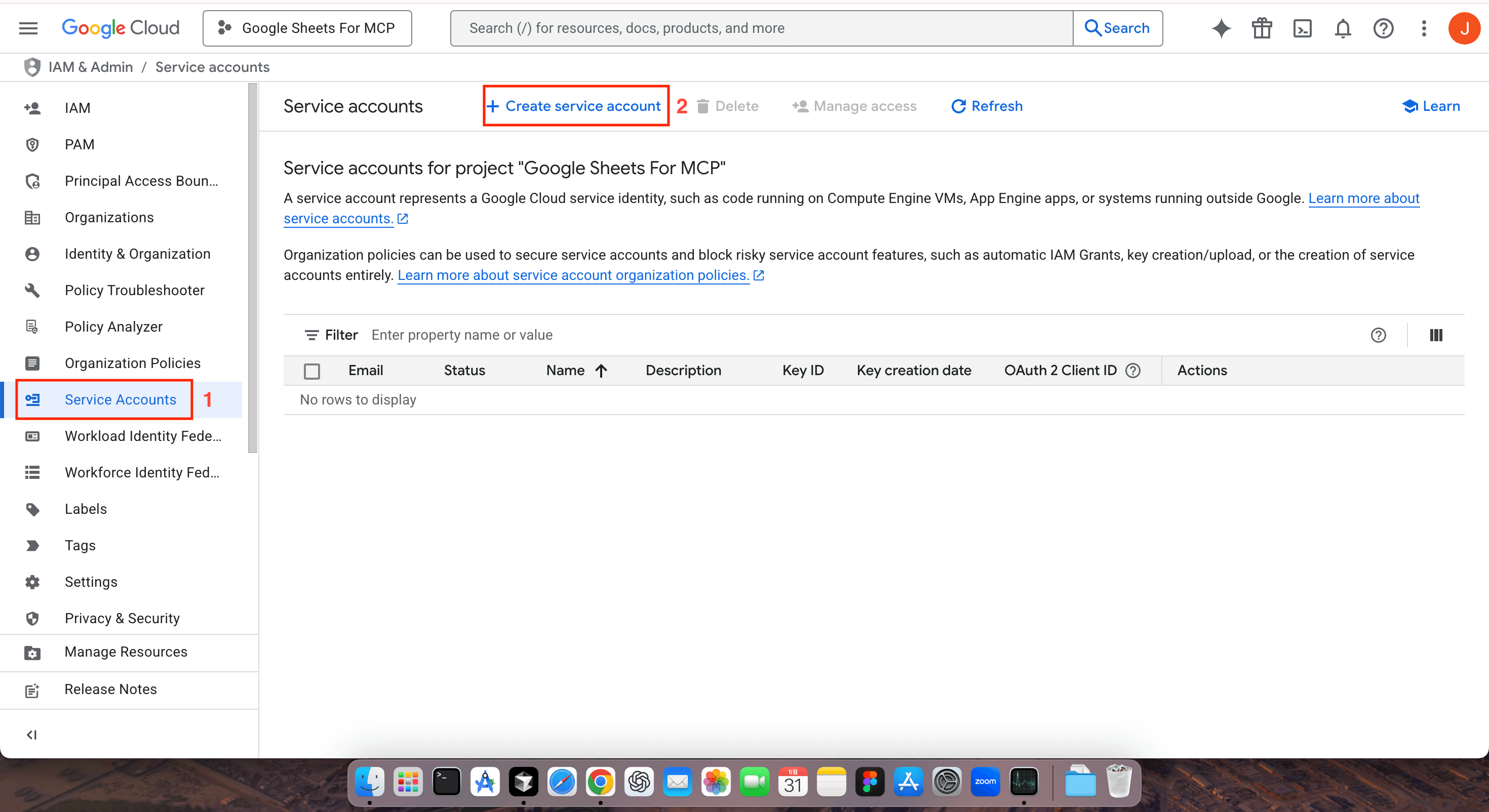Open Organization Policies sidebar item
The width and height of the screenshot is (1489, 812).
point(122,363)
